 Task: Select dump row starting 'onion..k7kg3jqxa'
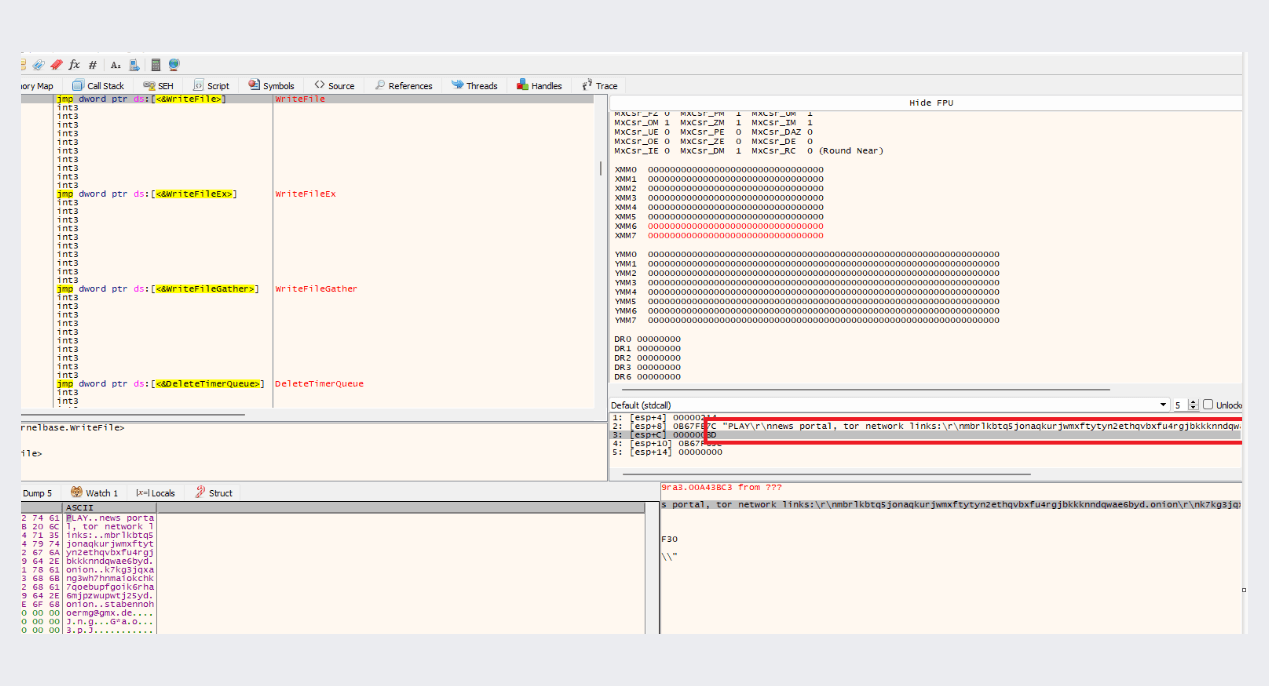[x=110, y=570]
